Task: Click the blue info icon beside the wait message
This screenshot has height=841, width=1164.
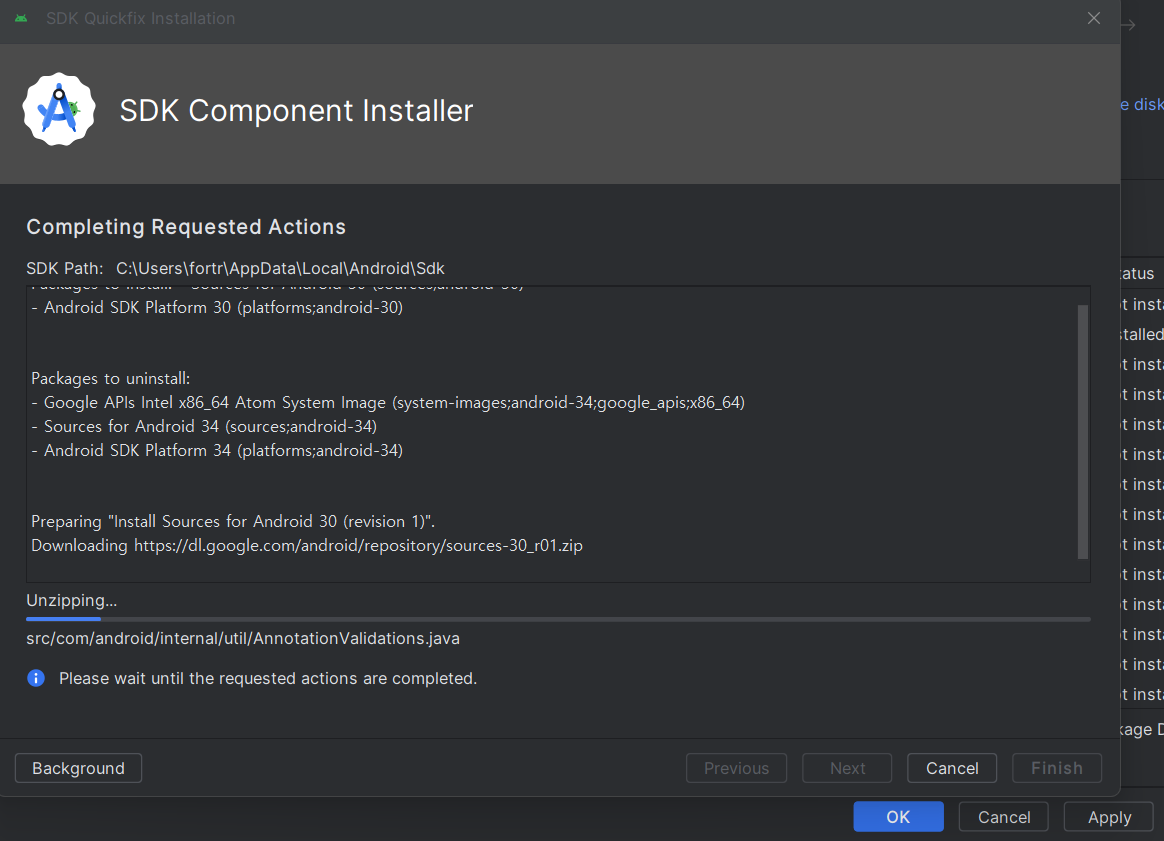Action: (36, 678)
